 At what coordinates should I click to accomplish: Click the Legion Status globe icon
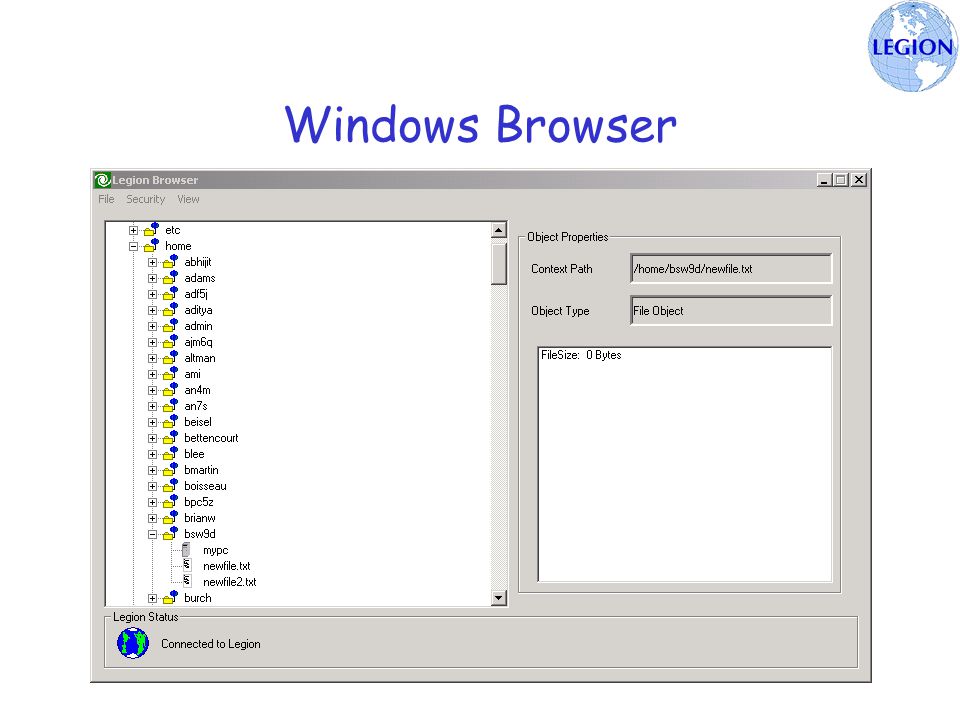(x=133, y=643)
